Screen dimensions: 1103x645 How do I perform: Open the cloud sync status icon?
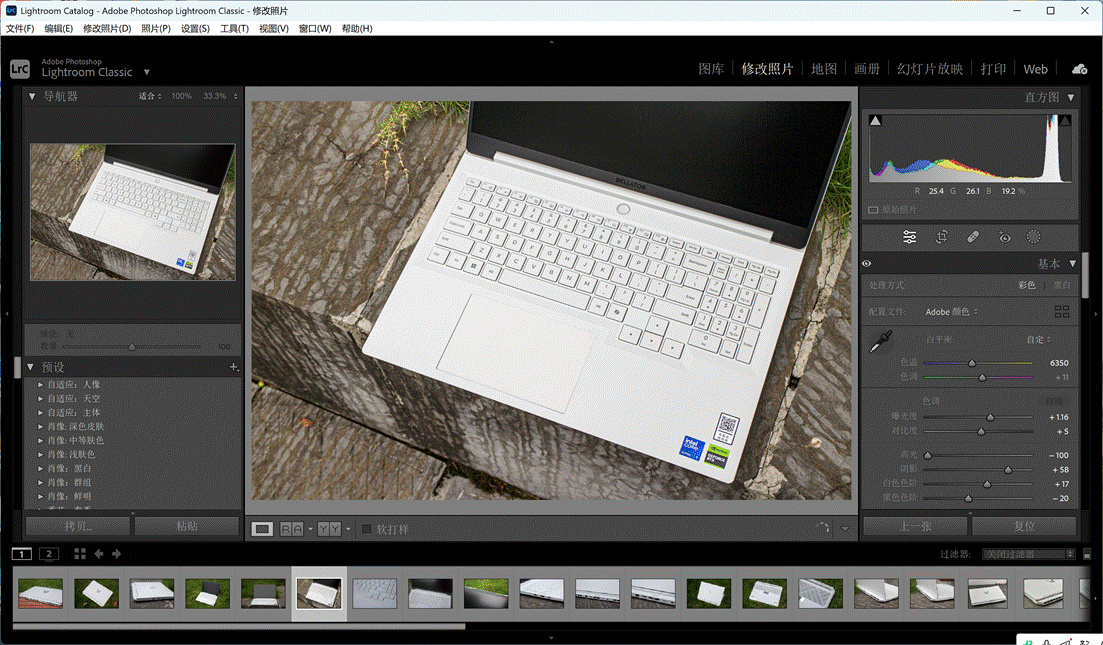[1079, 69]
